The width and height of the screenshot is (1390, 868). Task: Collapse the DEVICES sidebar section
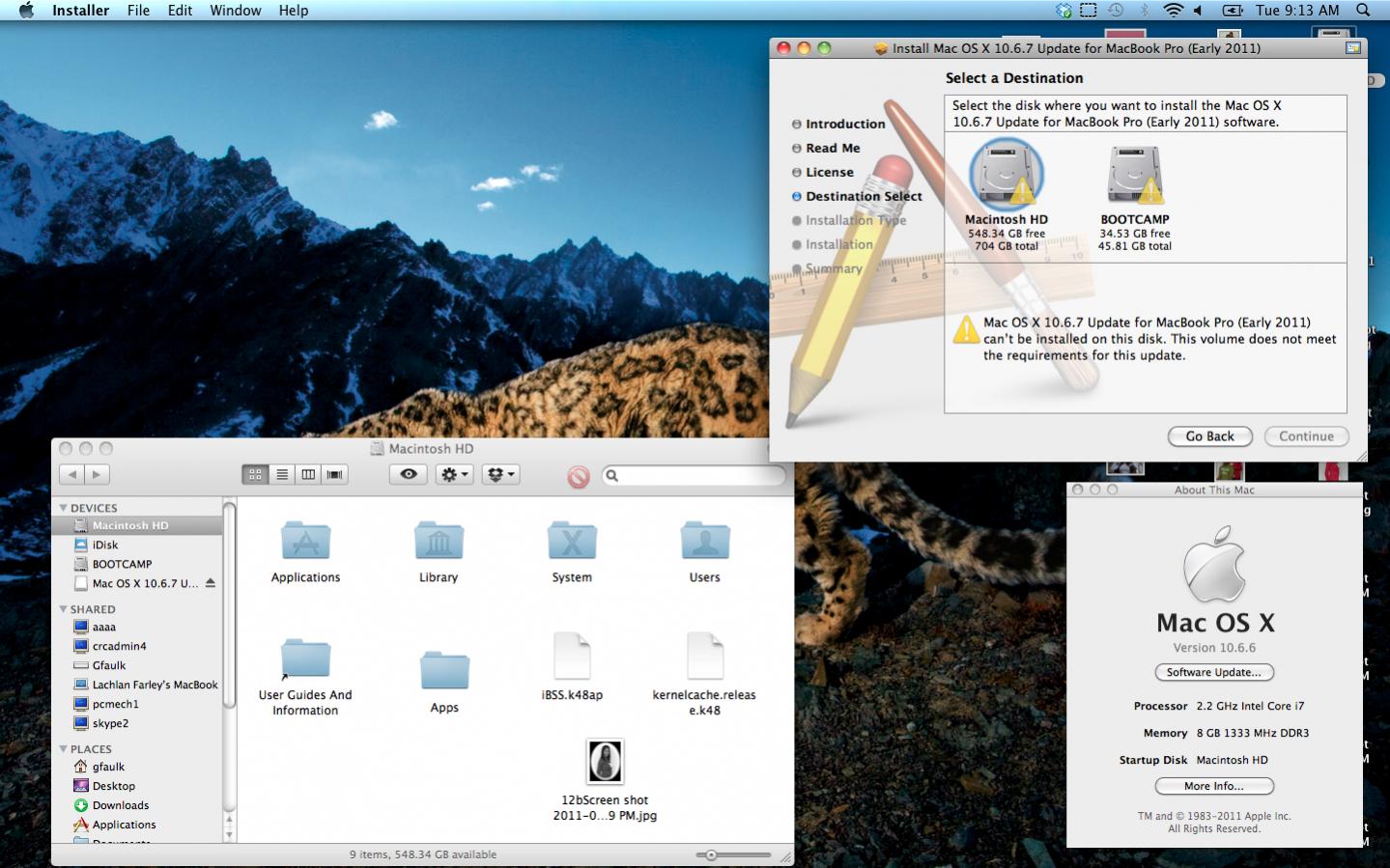coord(64,508)
